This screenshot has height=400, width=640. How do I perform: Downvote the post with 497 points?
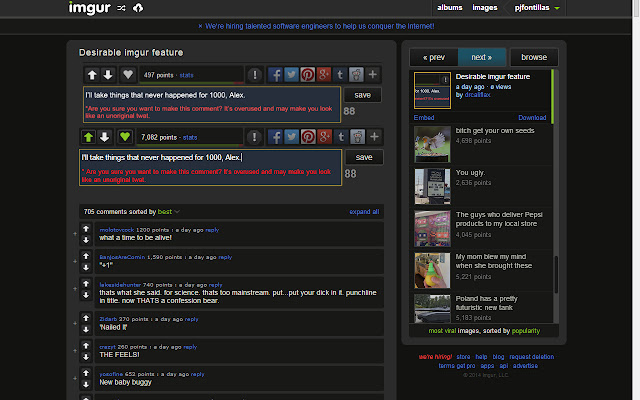click(x=108, y=75)
